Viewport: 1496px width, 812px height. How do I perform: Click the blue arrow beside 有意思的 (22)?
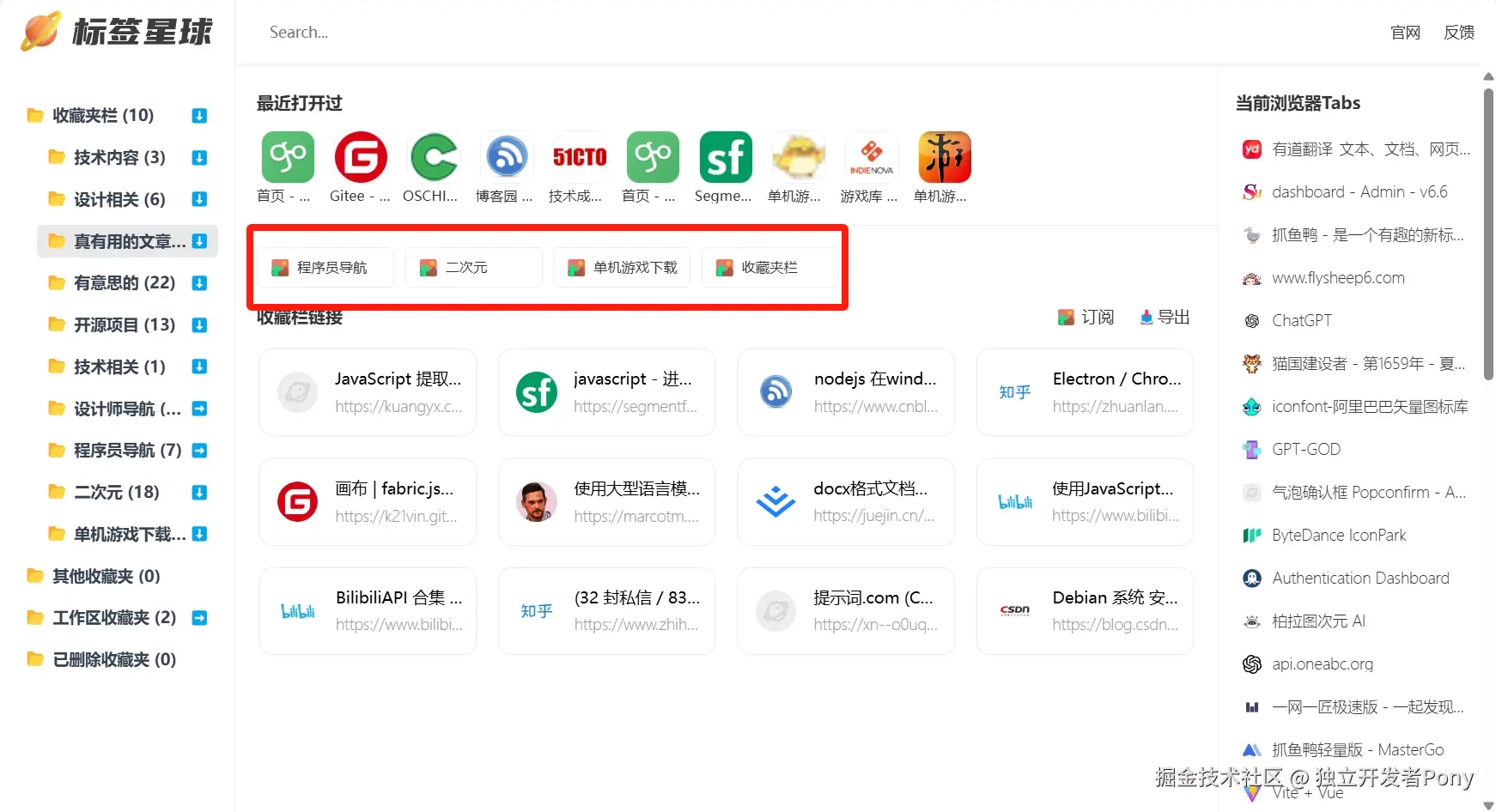199,283
